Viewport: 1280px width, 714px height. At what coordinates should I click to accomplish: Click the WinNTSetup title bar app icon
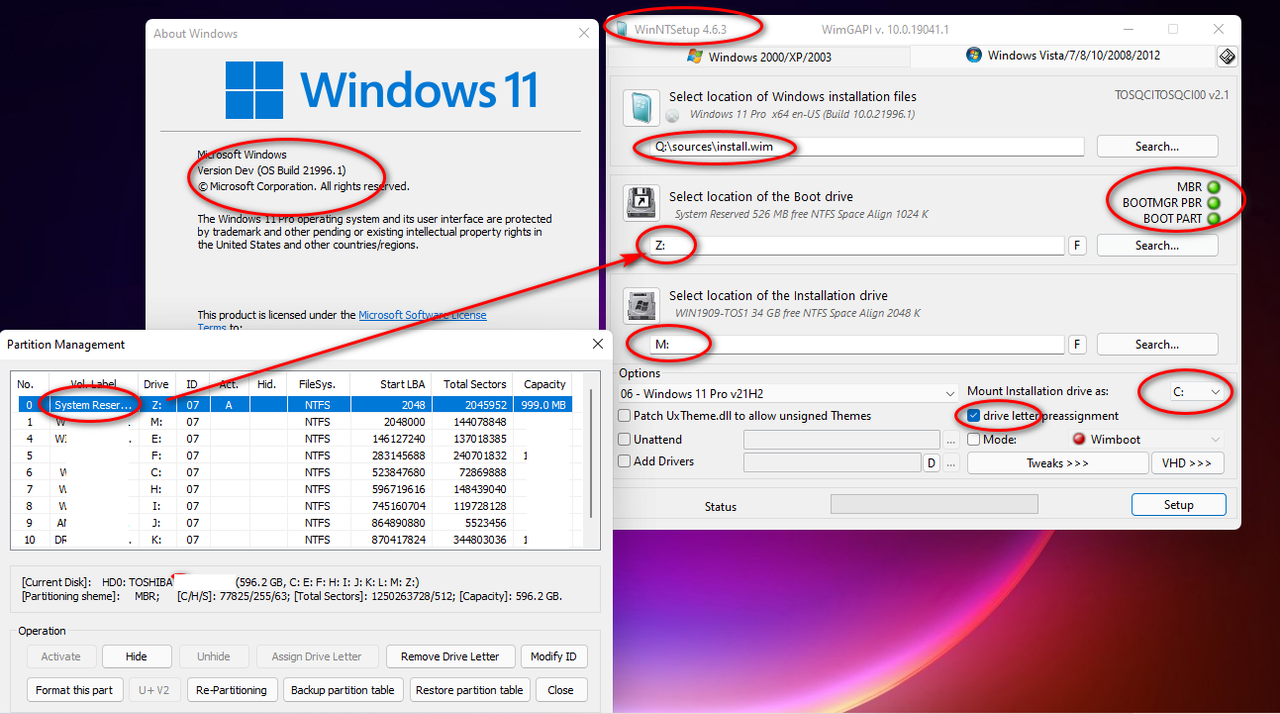coord(622,29)
